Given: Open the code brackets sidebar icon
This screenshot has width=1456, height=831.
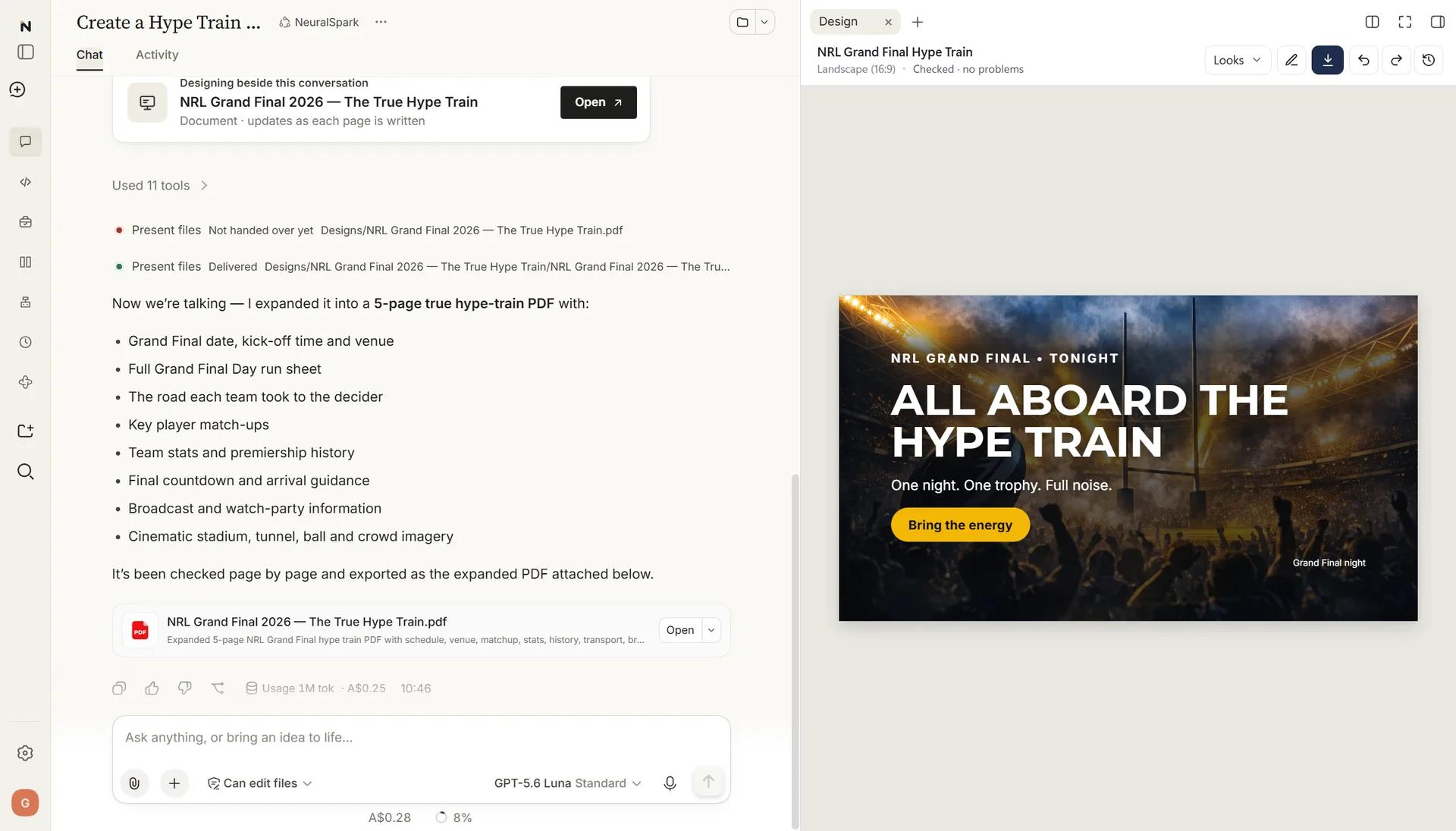Looking at the screenshot, I should pyautogui.click(x=25, y=182).
